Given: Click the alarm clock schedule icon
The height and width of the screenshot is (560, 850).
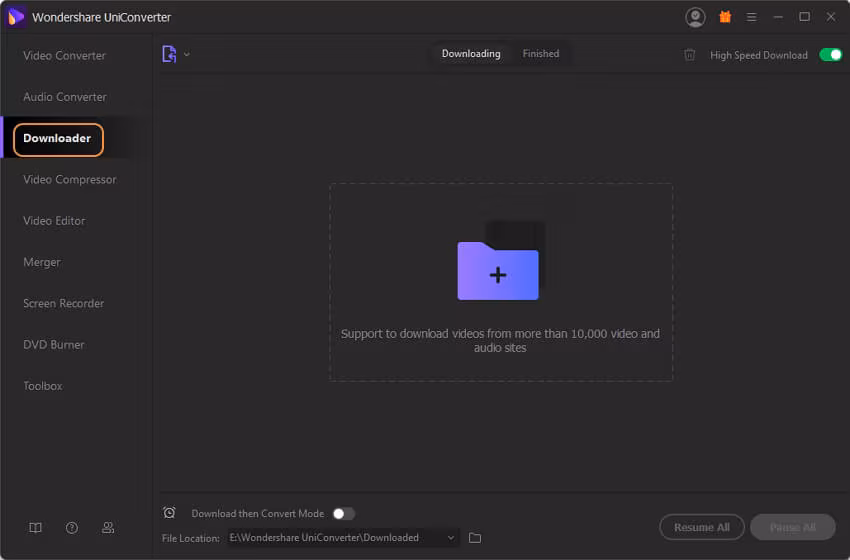Looking at the screenshot, I should click(169, 512).
